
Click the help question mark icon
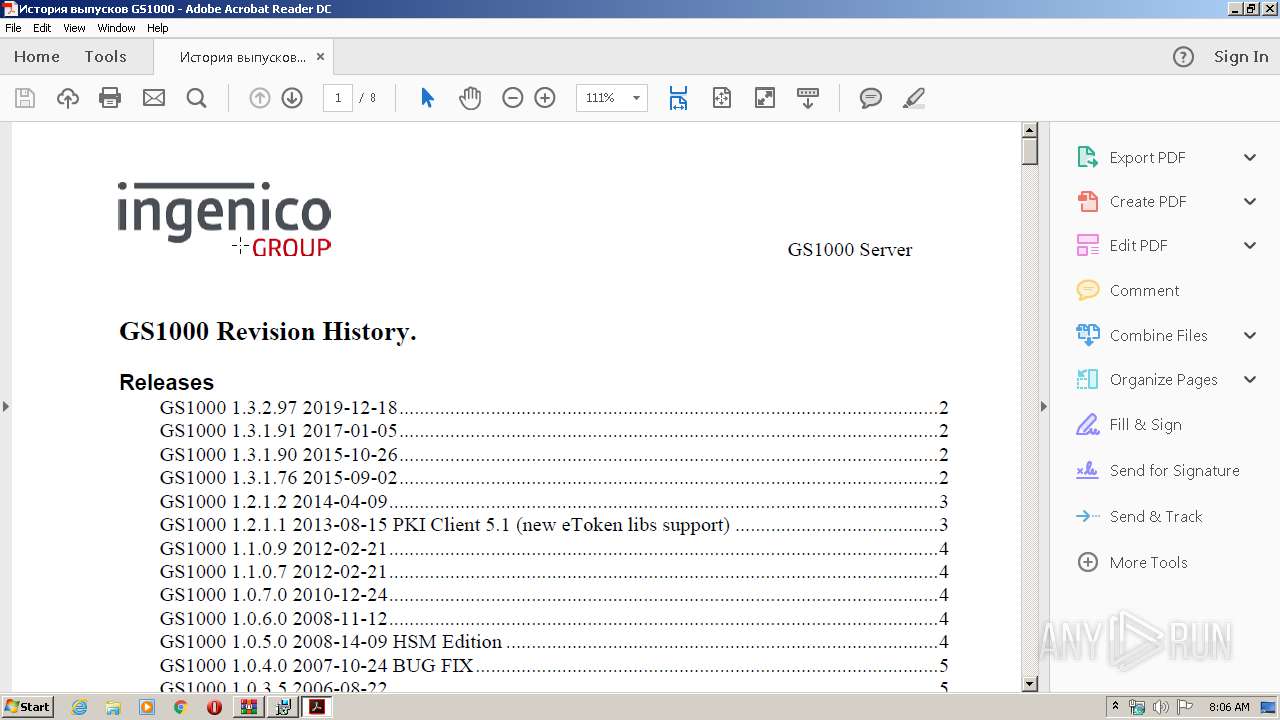coord(1183,57)
